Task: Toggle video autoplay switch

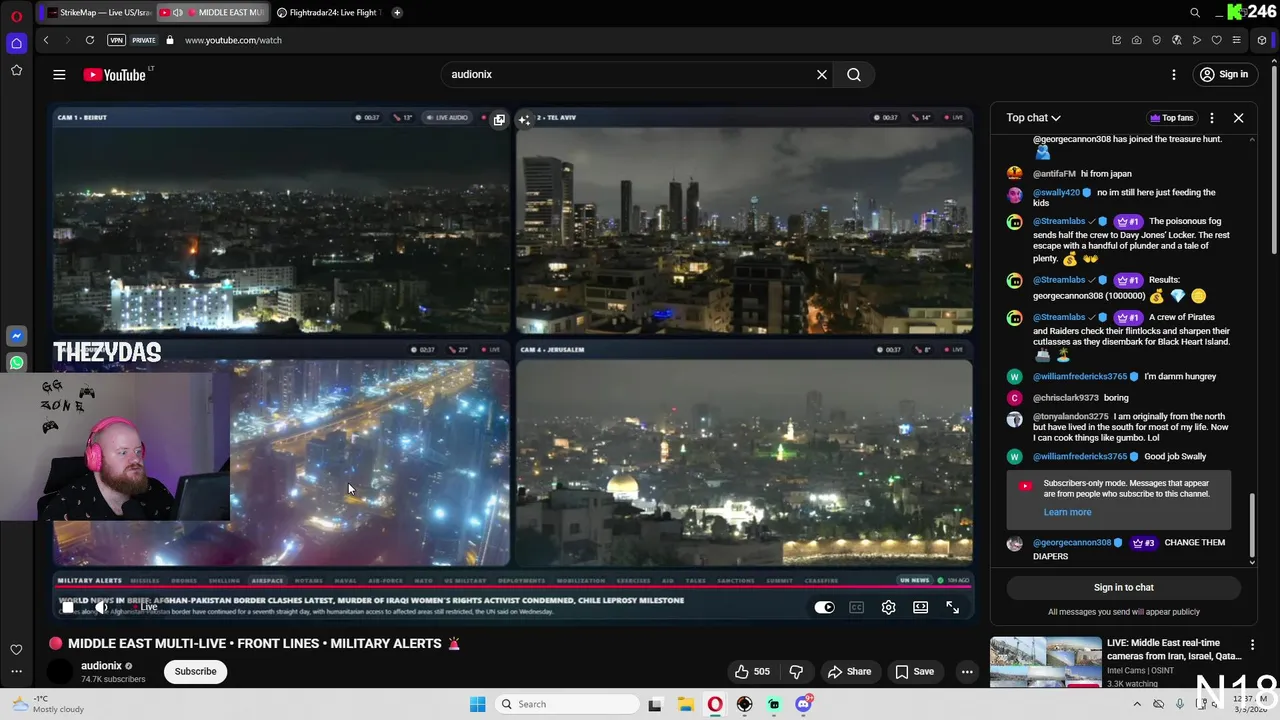Action: pos(824,607)
